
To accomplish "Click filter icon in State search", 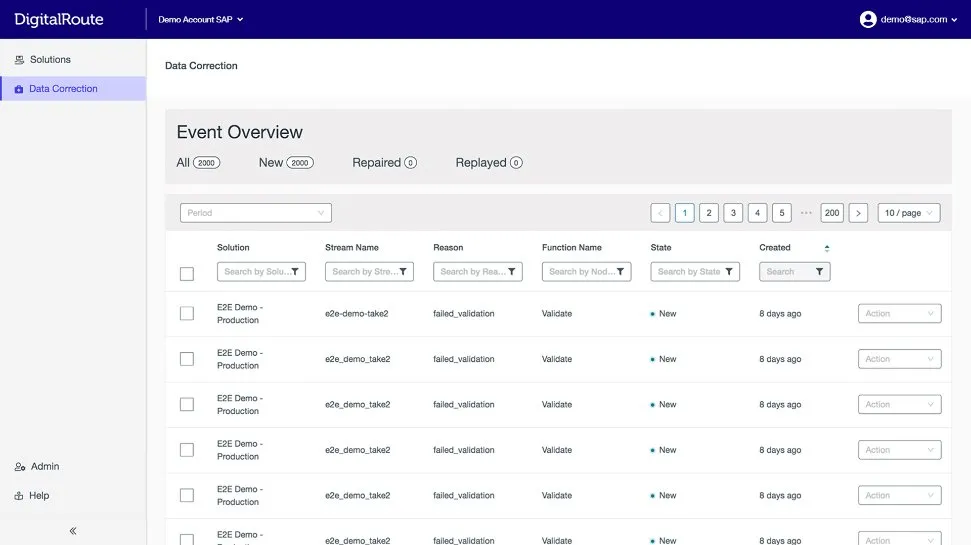I will [728, 272].
